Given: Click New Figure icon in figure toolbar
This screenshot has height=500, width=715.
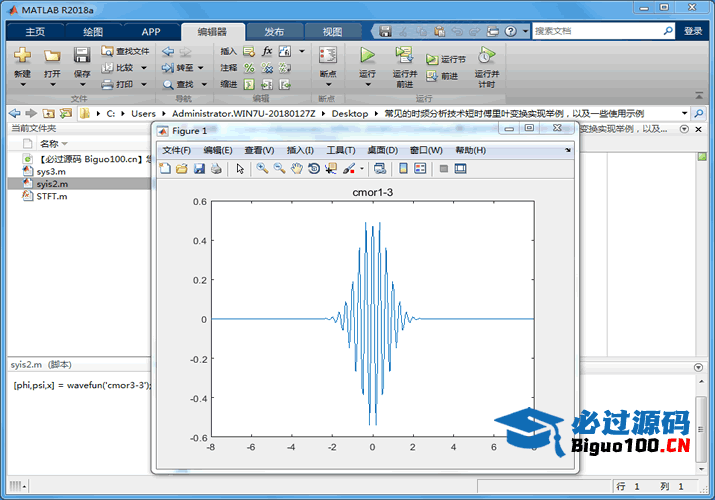Looking at the screenshot, I should (x=165, y=169).
